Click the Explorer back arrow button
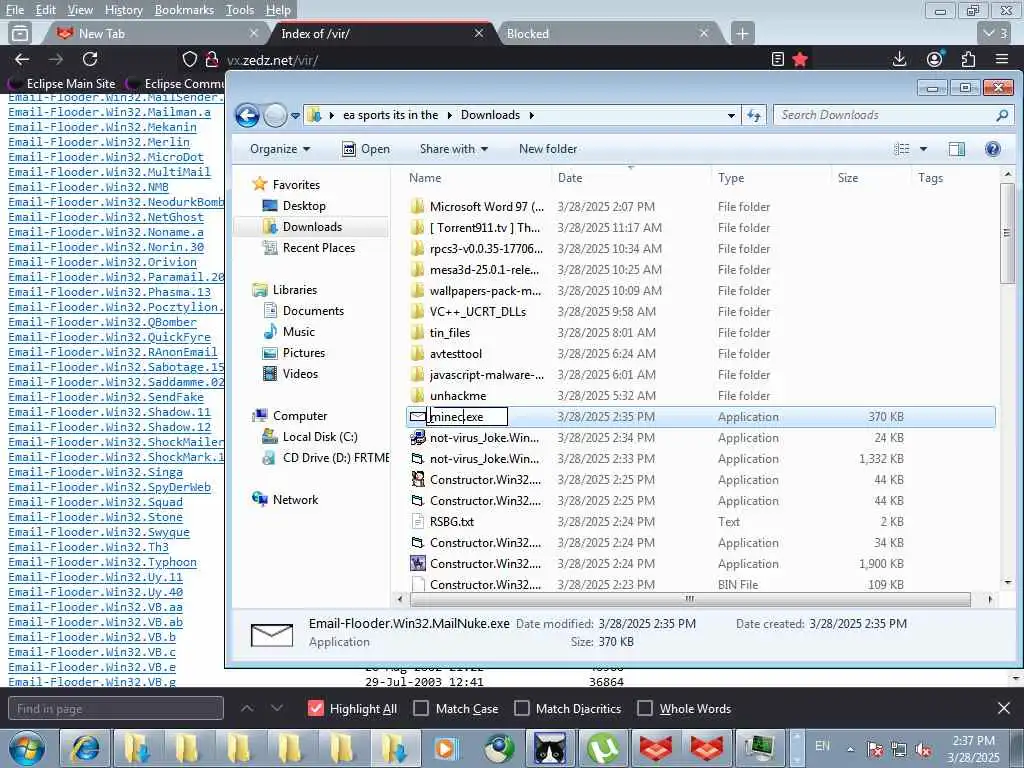Viewport: 1024px width, 768px height. coord(248,116)
